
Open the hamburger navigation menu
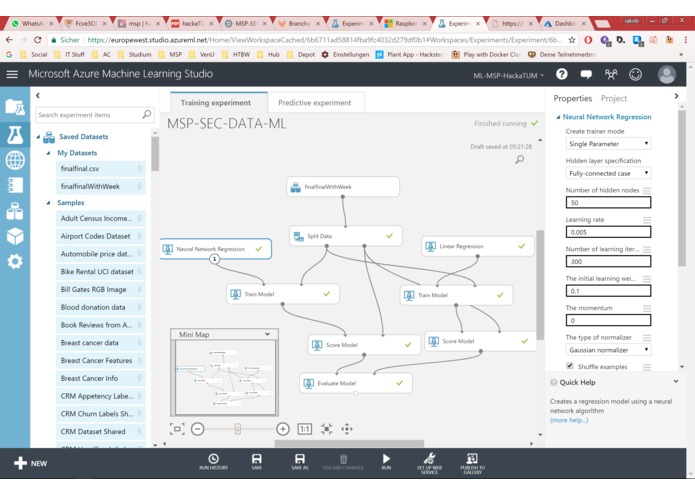(x=12, y=74)
